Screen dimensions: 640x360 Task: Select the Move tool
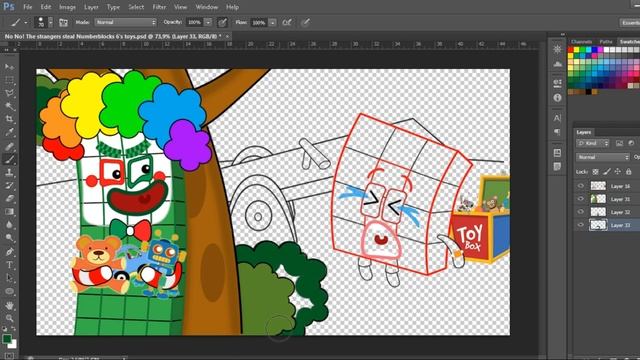pos(9,67)
